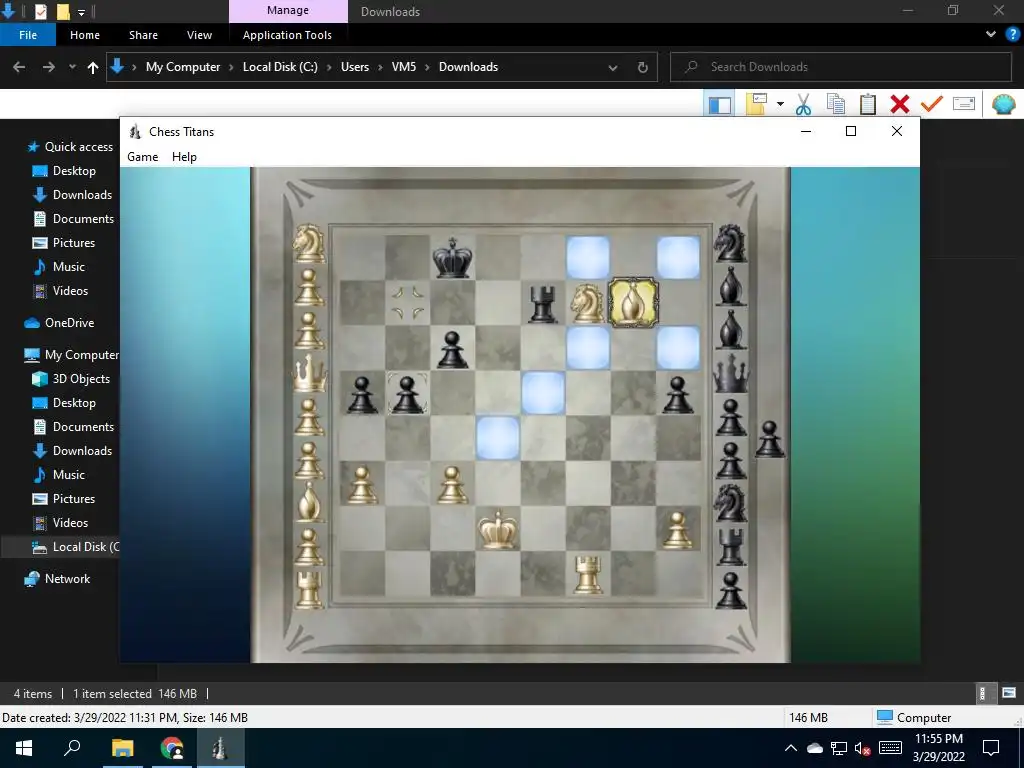1024x768 pixels.
Task: Toggle the preview pane toolbar button
Action: pyautogui.click(x=720, y=104)
